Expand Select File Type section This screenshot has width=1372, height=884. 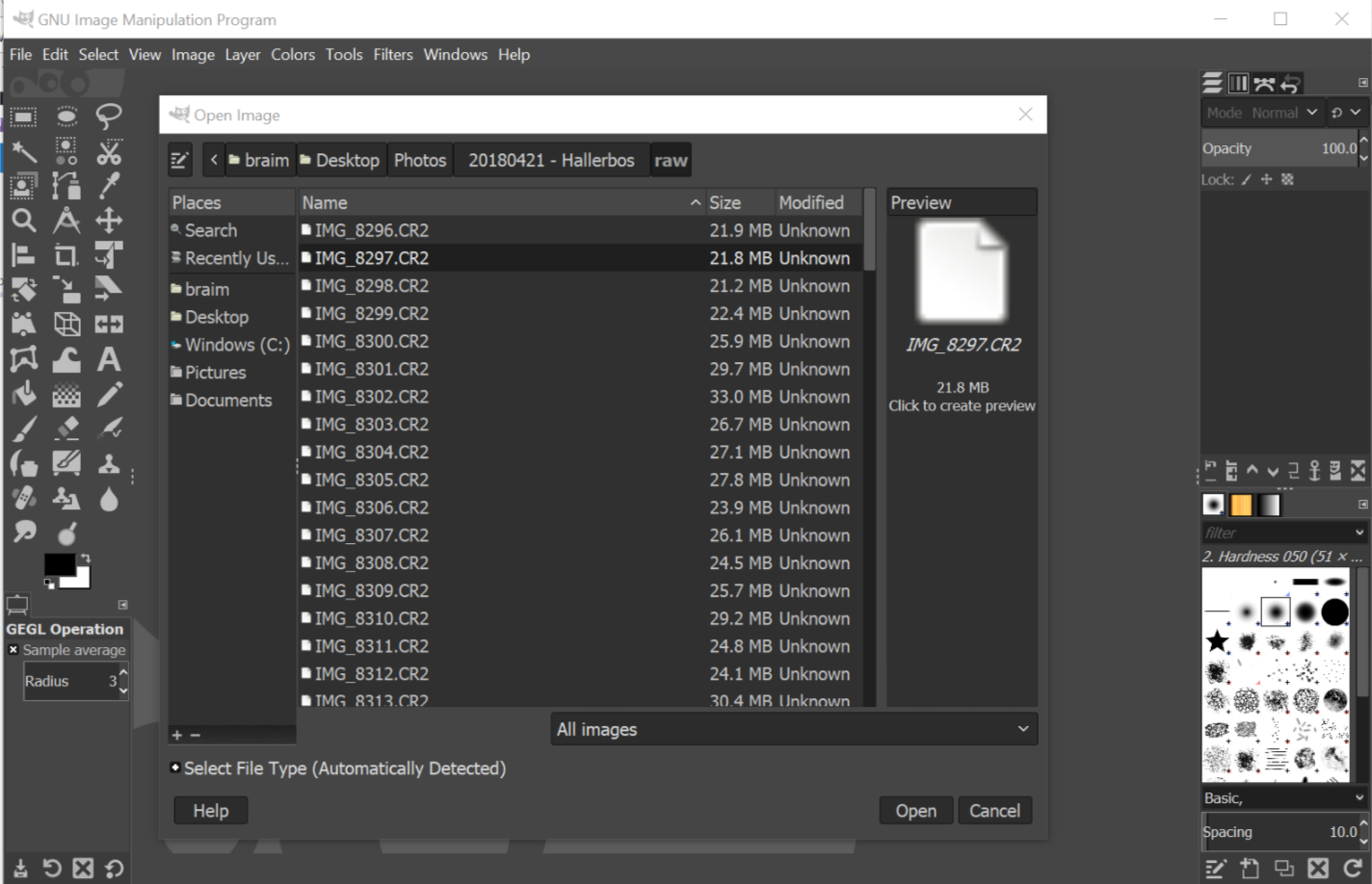tap(174, 767)
